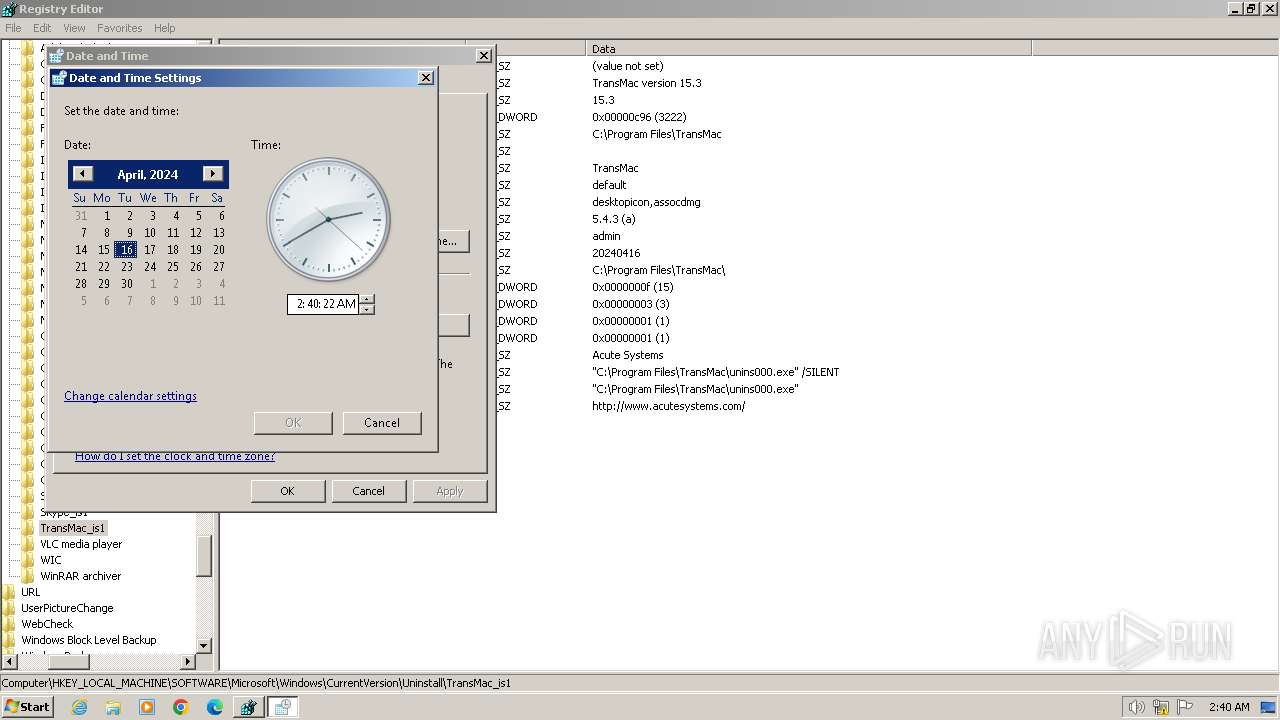Image resolution: width=1280 pixels, height=720 pixels.
Task: Click Cancel in Date and Time Settings
Action: pyautogui.click(x=382, y=423)
